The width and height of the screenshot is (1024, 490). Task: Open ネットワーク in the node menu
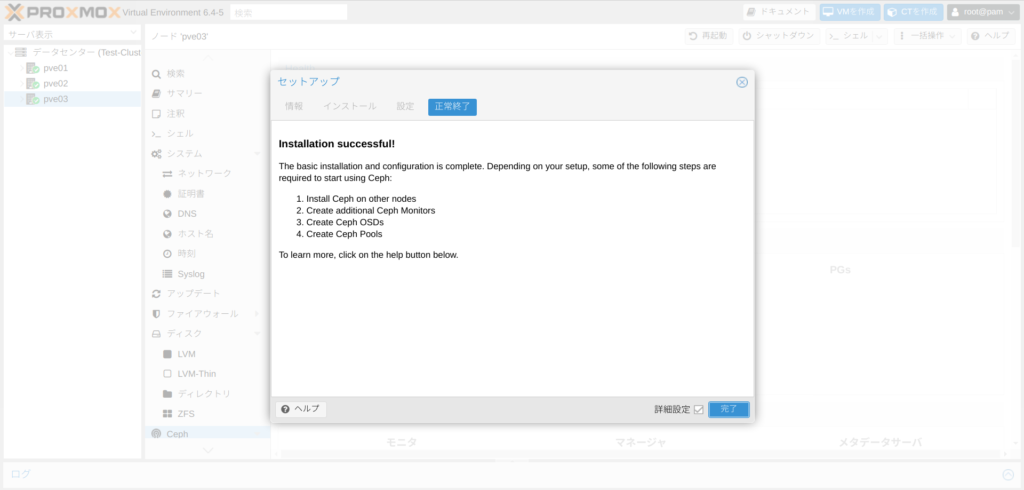point(206,173)
